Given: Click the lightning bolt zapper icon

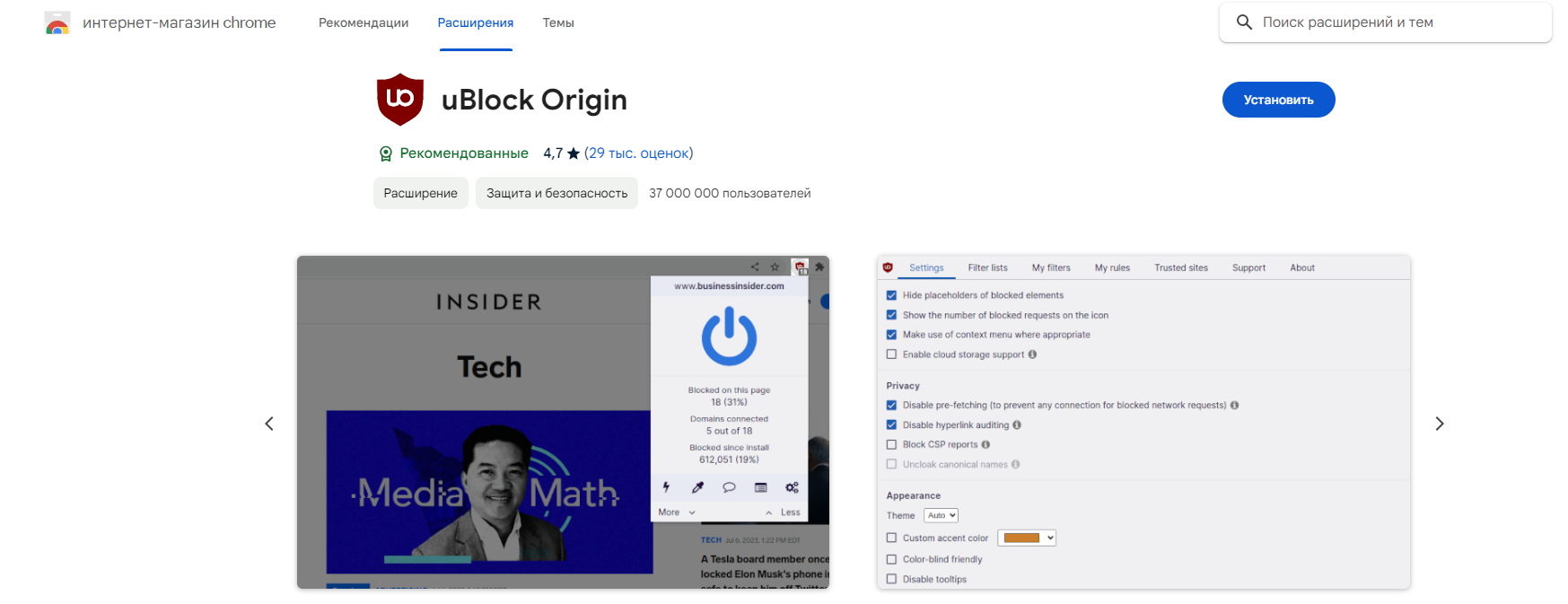Looking at the screenshot, I should point(666,487).
